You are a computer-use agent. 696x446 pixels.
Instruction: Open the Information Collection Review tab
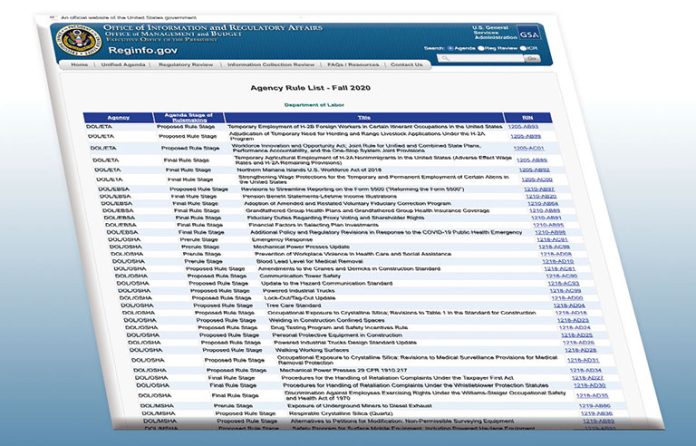click(271, 64)
